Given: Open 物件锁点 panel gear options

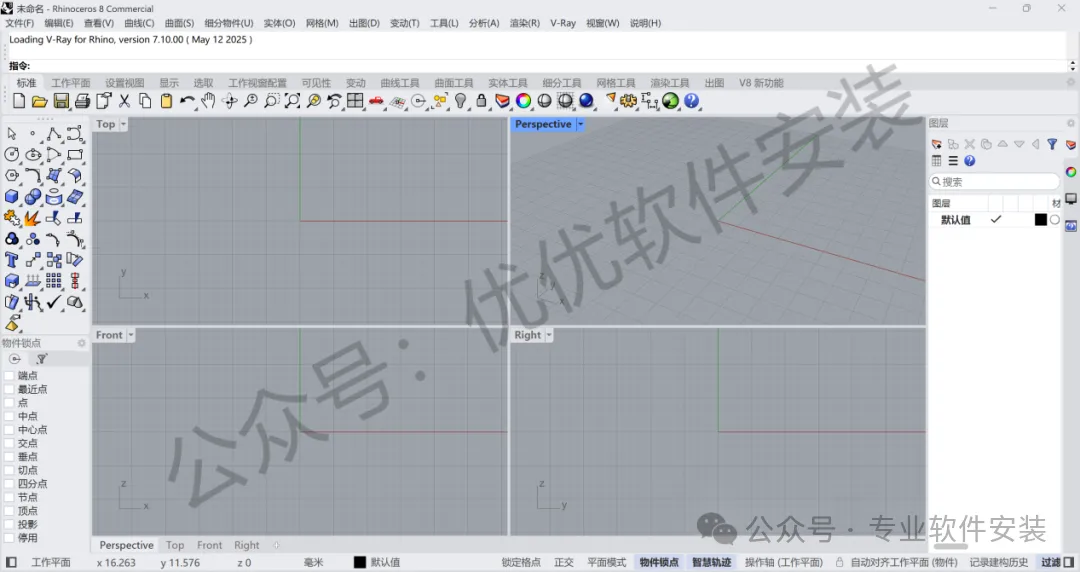Looking at the screenshot, I should [x=81, y=343].
